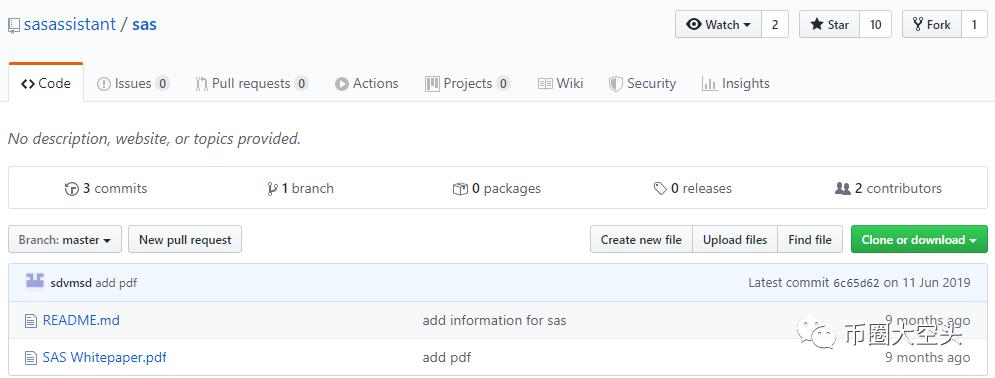
Task: Click the Wiki book icon
Action: click(544, 84)
